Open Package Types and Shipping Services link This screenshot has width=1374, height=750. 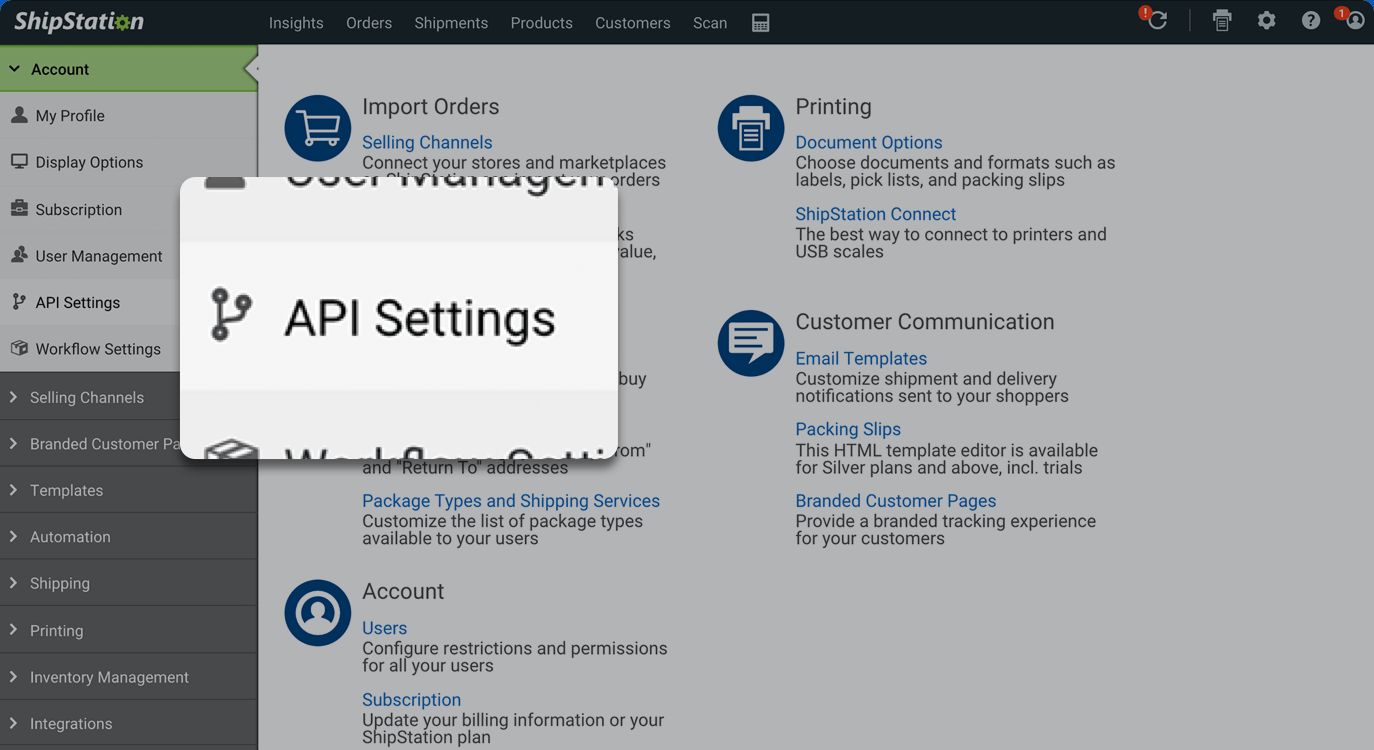511,501
